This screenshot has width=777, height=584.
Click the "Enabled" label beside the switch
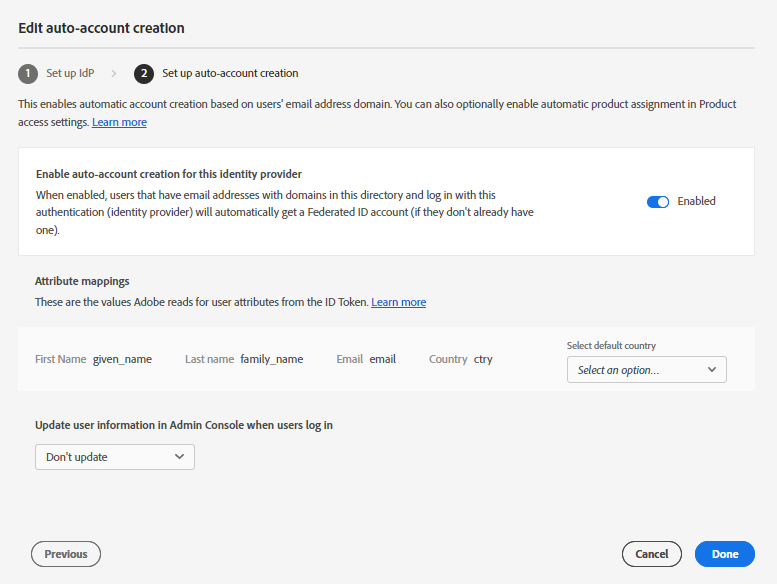click(696, 201)
